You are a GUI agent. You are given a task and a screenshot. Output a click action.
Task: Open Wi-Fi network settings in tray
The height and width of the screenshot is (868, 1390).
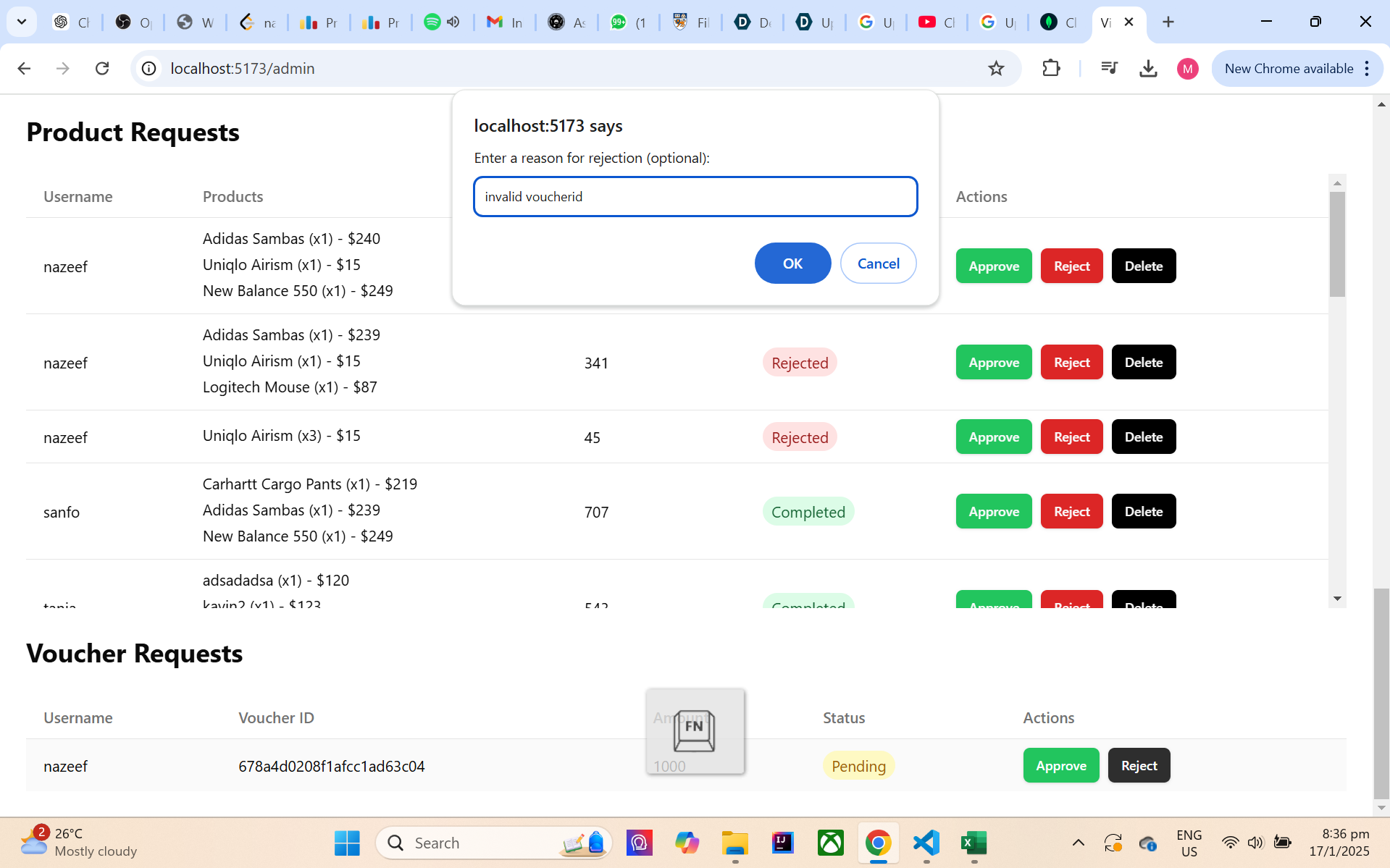[1230, 843]
